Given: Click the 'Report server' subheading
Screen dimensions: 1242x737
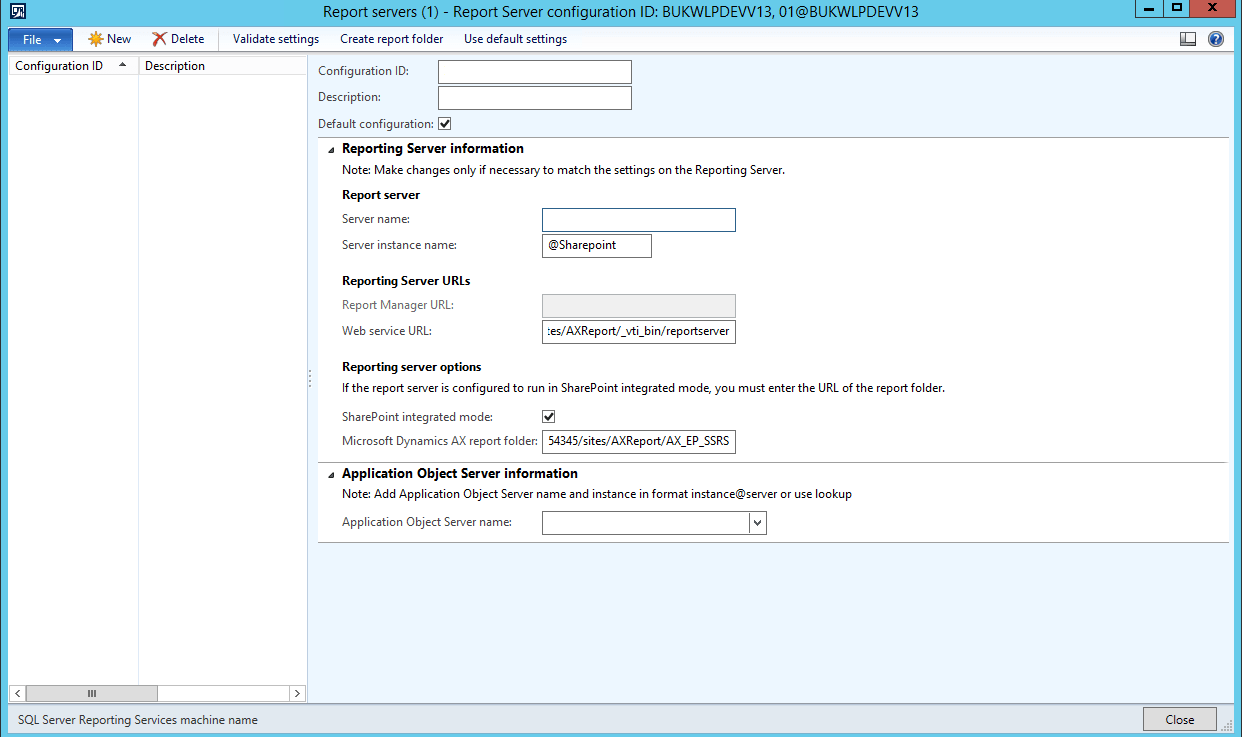Looking at the screenshot, I should coord(381,195).
